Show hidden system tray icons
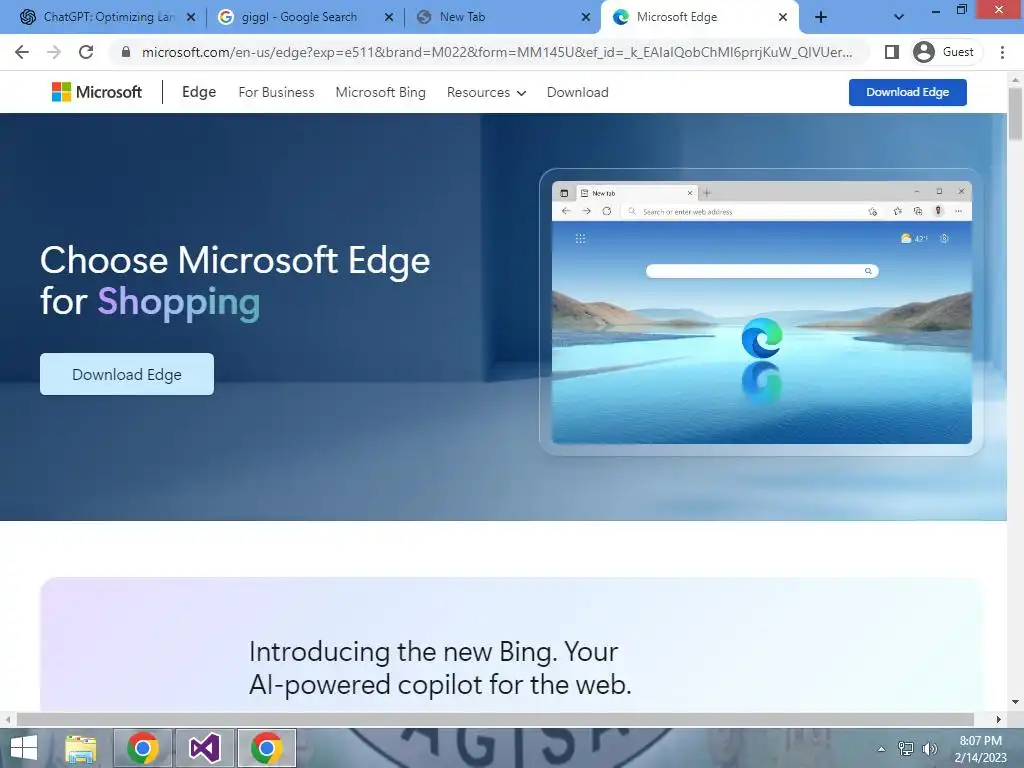The width and height of the screenshot is (1024, 768). (x=881, y=749)
